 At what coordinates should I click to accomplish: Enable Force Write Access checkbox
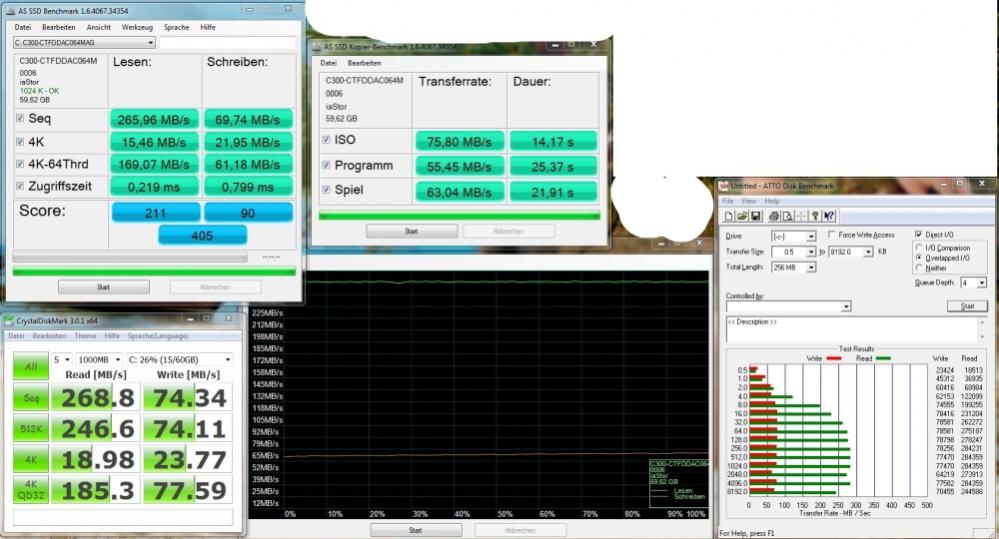pyautogui.click(x=831, y=235)
